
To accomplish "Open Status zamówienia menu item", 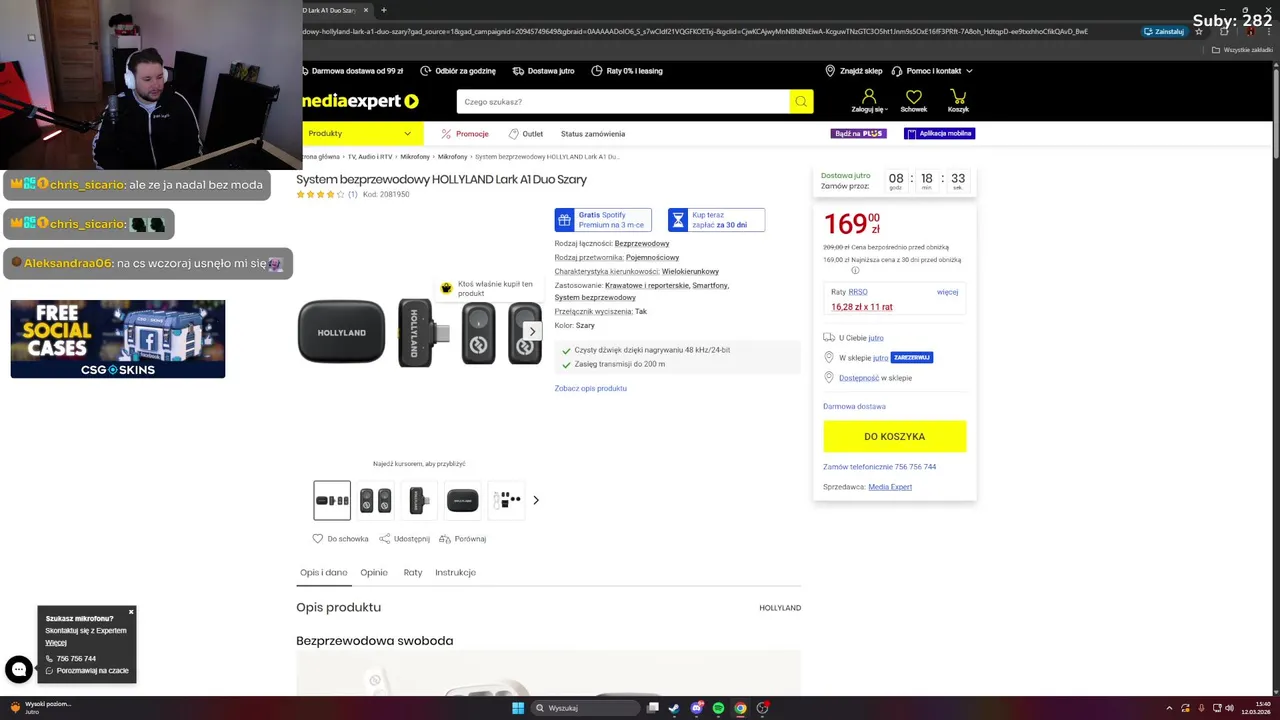I will [x=593, y=134].
